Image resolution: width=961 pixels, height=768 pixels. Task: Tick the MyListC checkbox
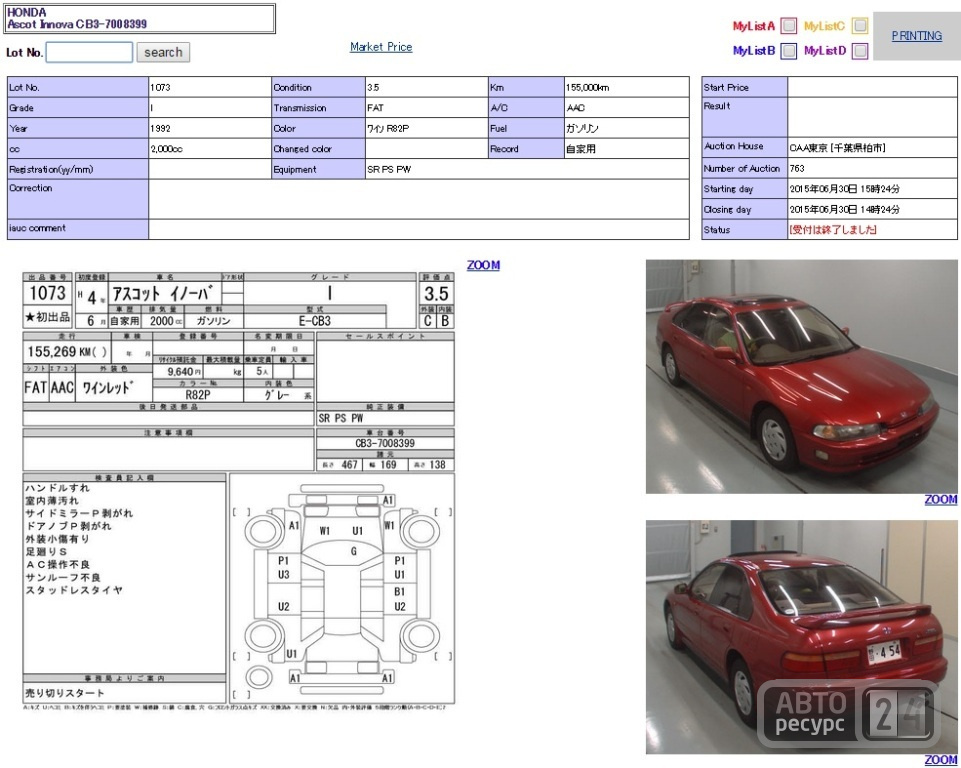(860, 26)
